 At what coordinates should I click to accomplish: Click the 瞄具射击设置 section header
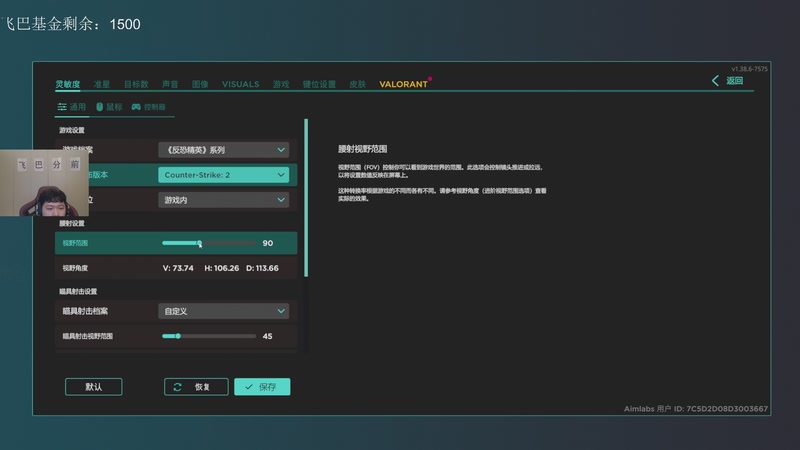coord(78,292)
